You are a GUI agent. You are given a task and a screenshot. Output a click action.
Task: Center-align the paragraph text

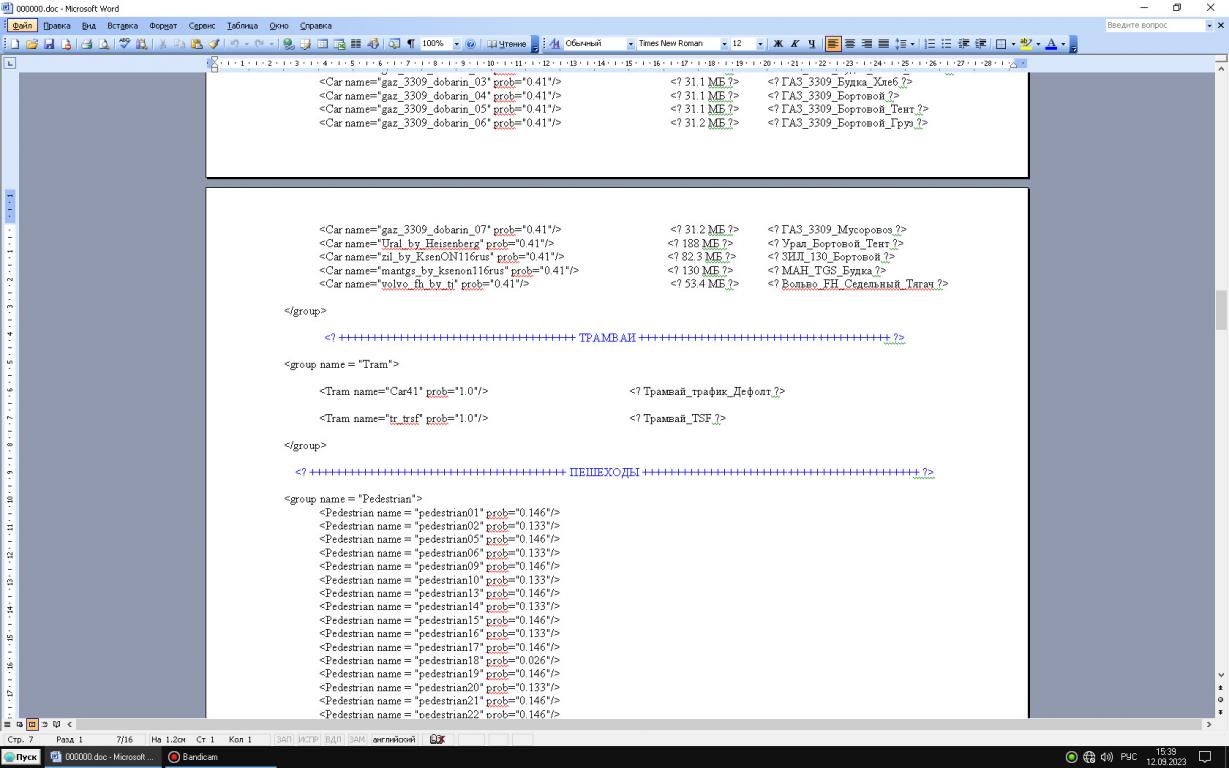coord(849,44)
